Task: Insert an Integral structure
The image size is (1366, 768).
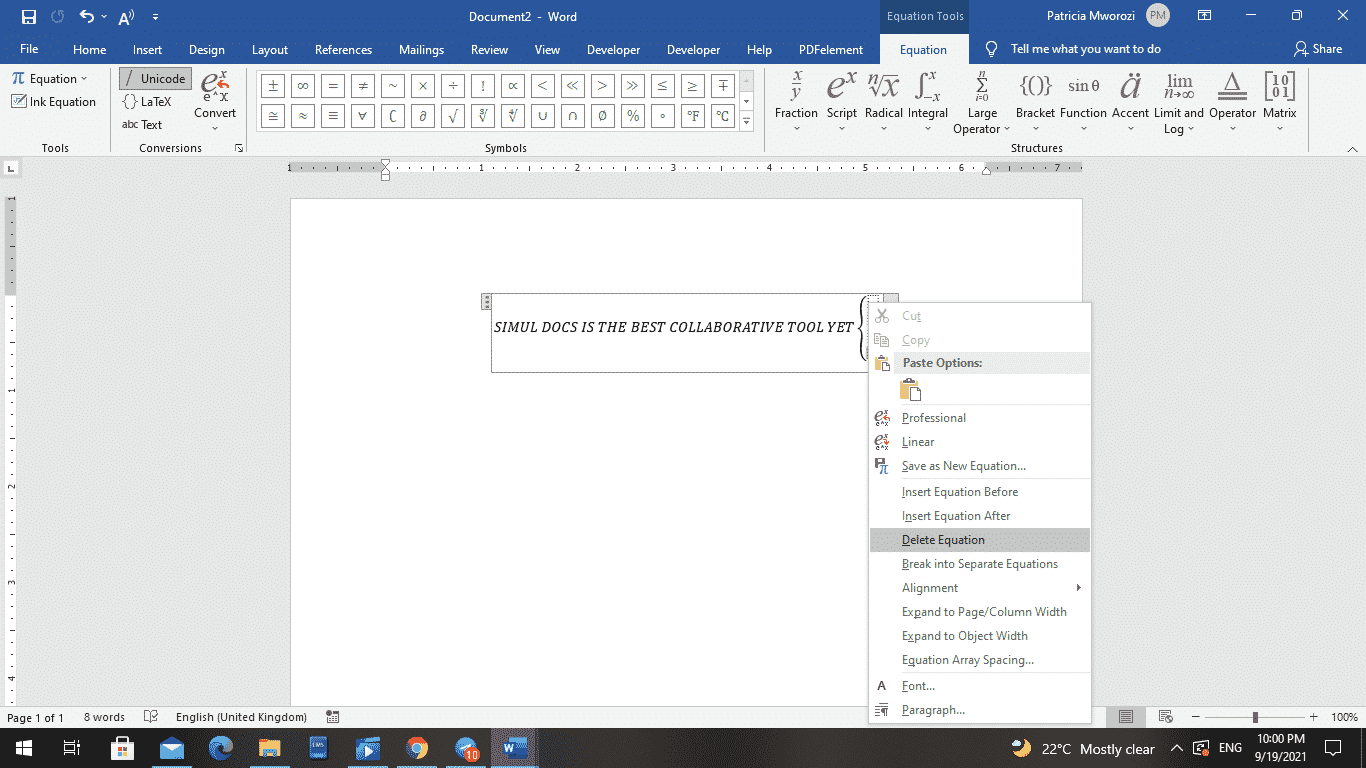Action: coord(928,100)
